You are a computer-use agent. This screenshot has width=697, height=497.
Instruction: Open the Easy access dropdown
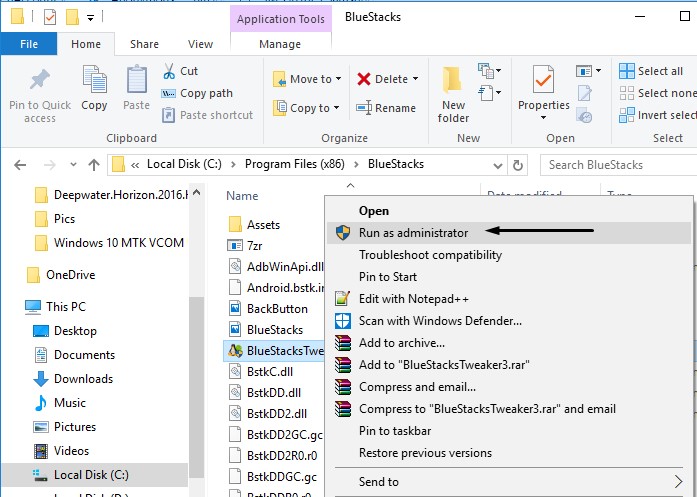click(x=489, y=93)
